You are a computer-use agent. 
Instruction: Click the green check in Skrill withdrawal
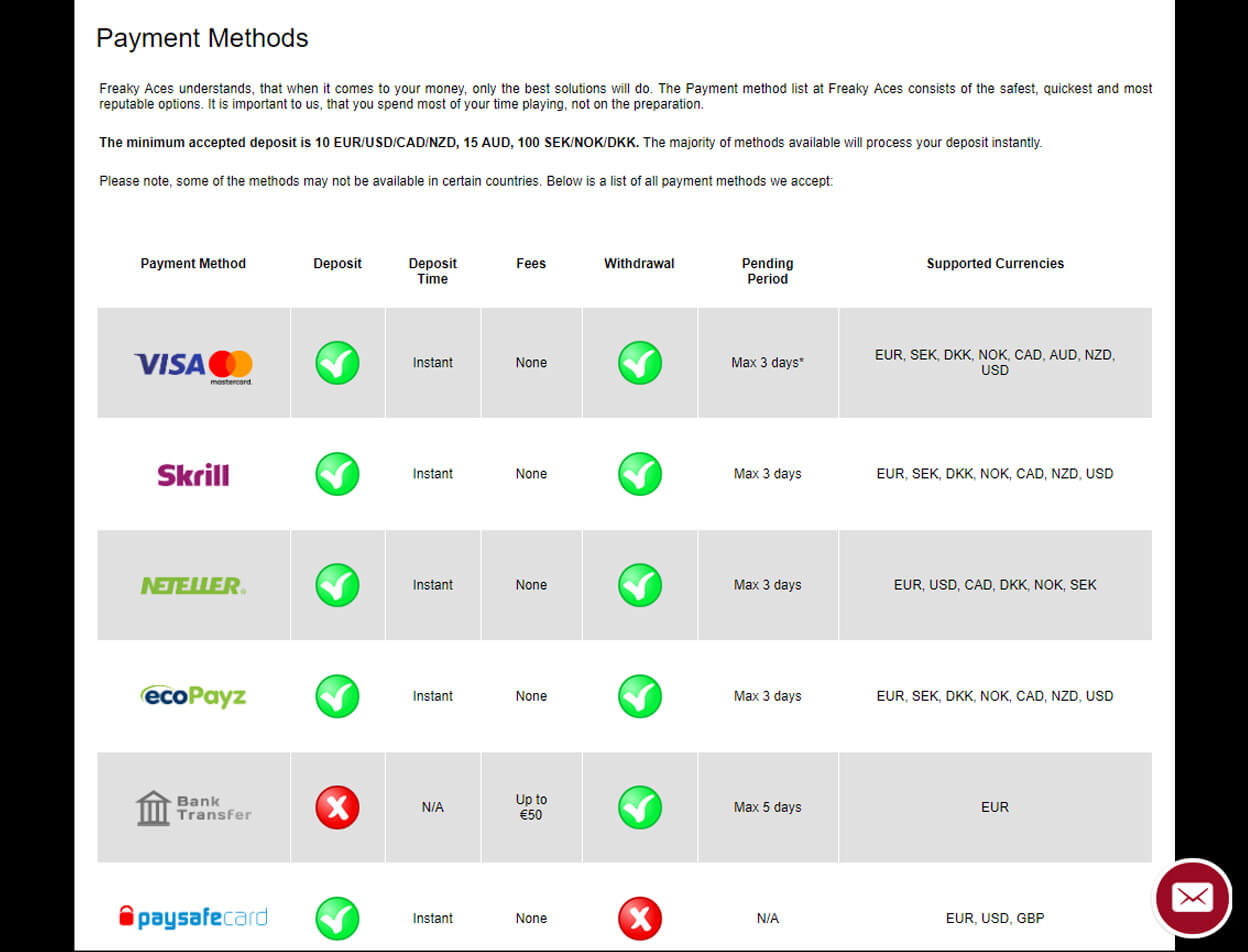[640, 474]
